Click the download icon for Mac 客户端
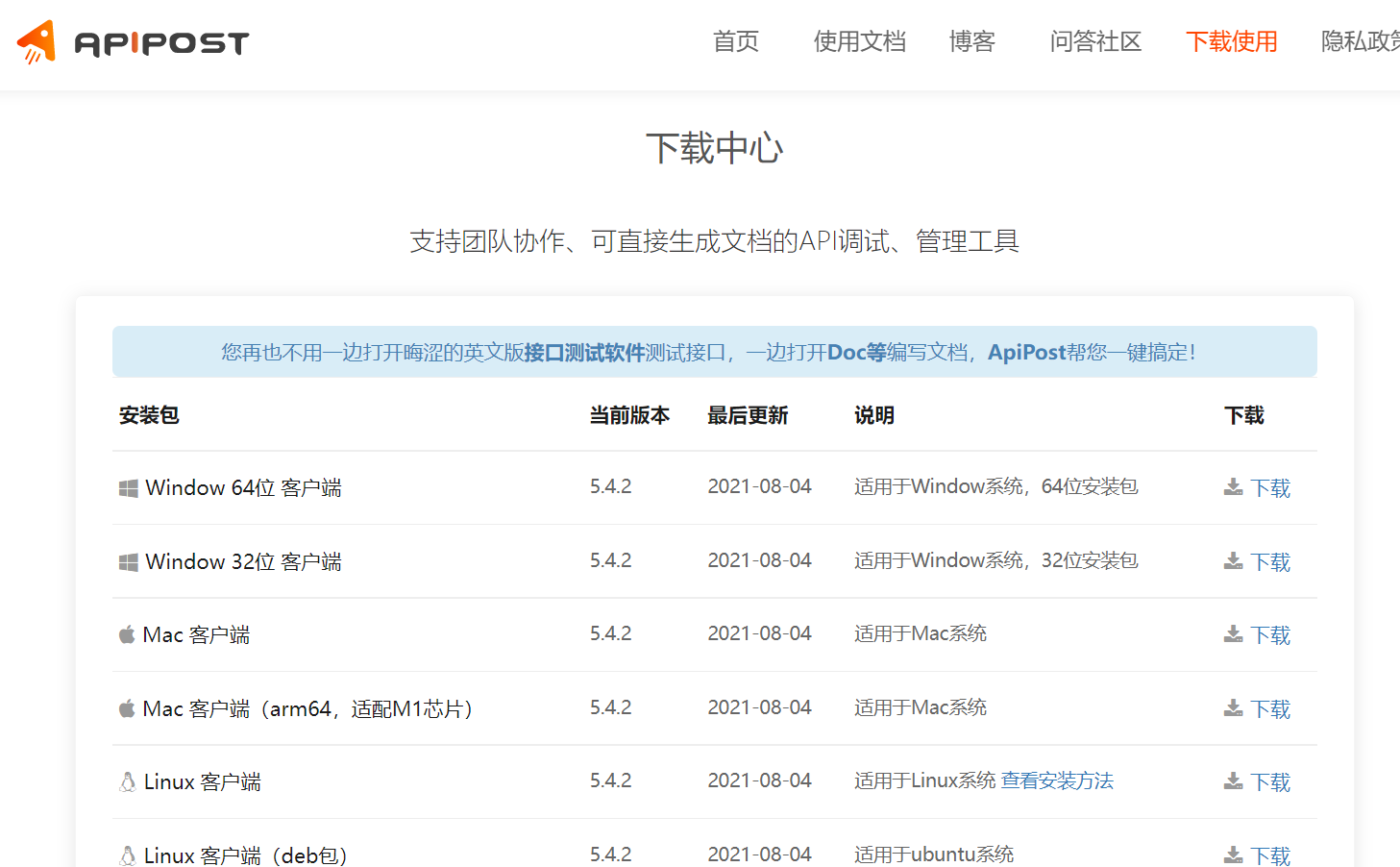 point(1232,634)
